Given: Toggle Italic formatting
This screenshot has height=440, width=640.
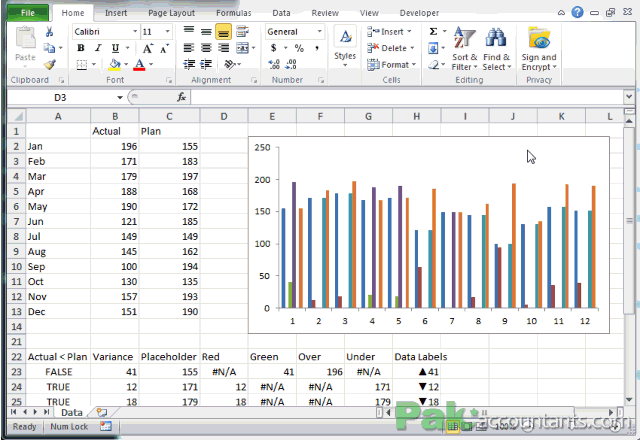Looking at the screenshot, I should (98, 48).
